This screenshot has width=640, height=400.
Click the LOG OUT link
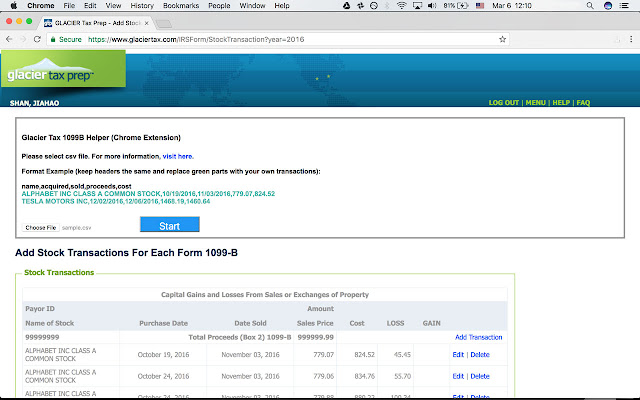click(503, 103)
